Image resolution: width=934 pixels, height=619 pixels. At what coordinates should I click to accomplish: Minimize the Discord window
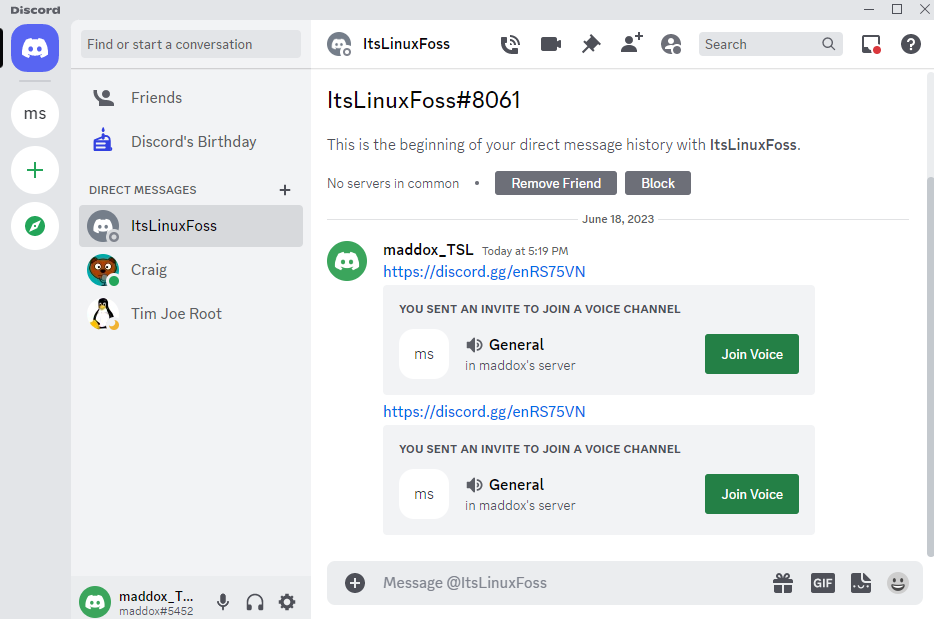coord(869,9)
